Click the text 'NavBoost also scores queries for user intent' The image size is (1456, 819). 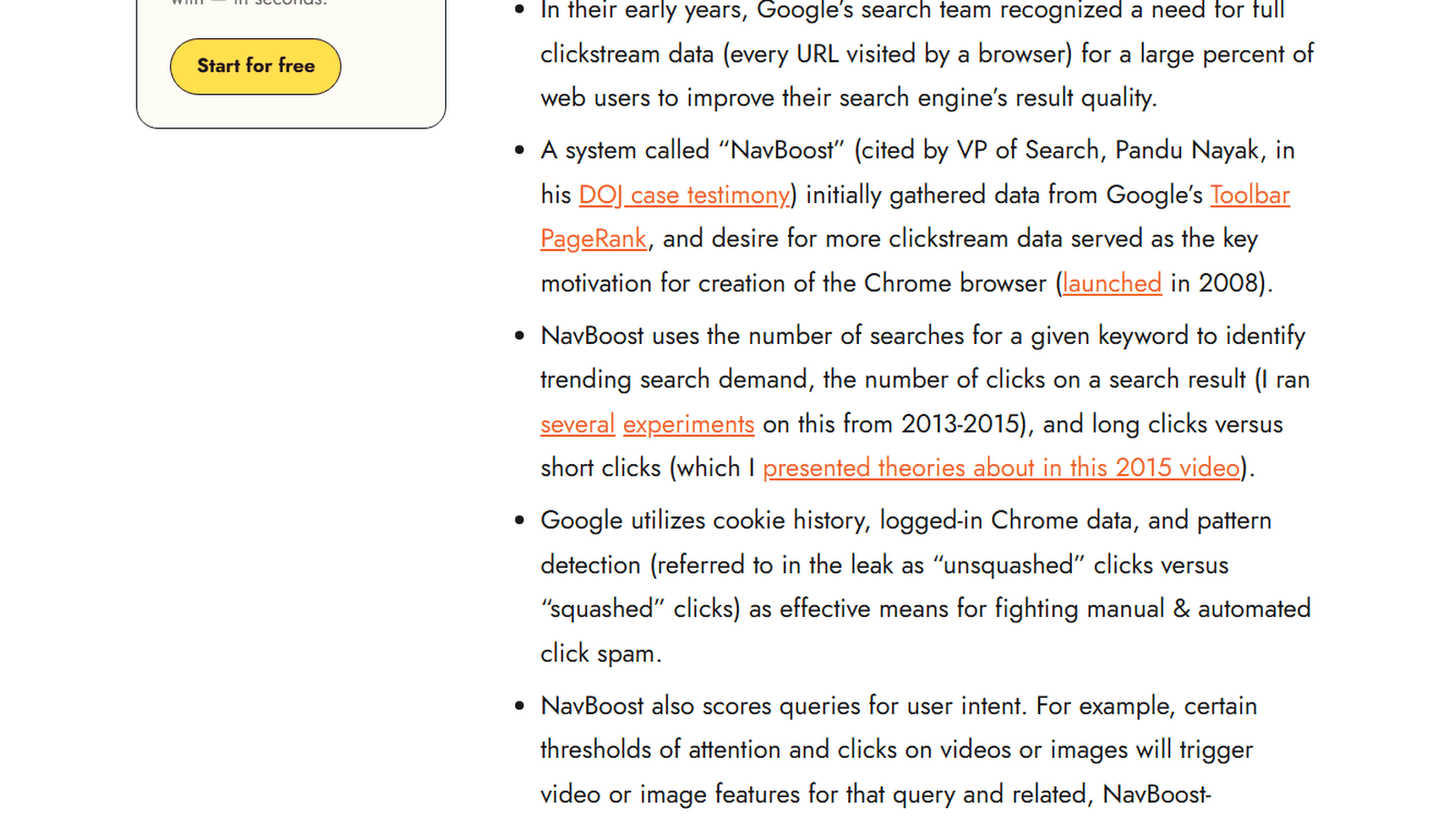(x=784, y=706)
